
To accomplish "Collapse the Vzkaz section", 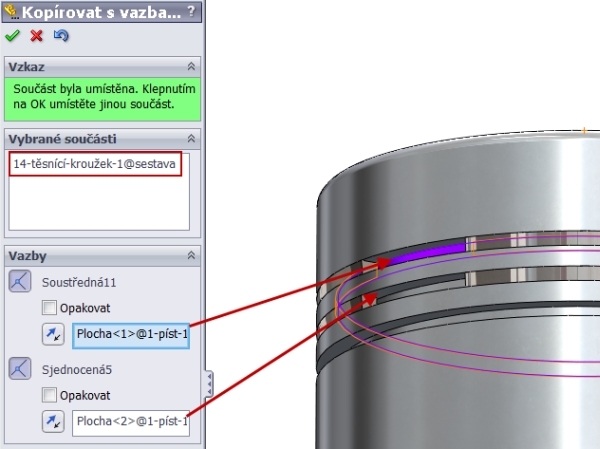I will click(x=191, y=67).
